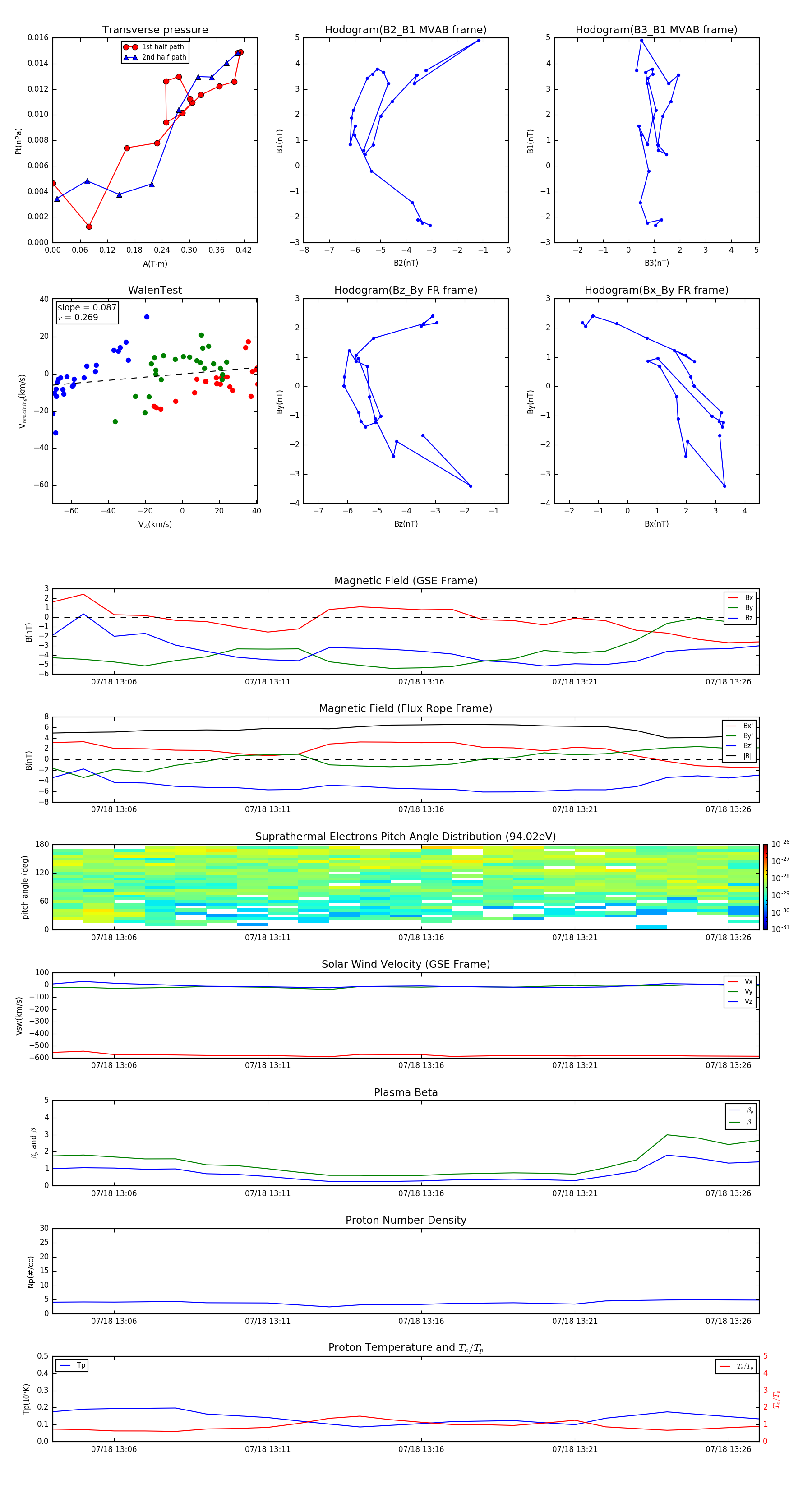Click the 'slope = 0.087' annotation
812x1489 pixels.
click(87, 308)
